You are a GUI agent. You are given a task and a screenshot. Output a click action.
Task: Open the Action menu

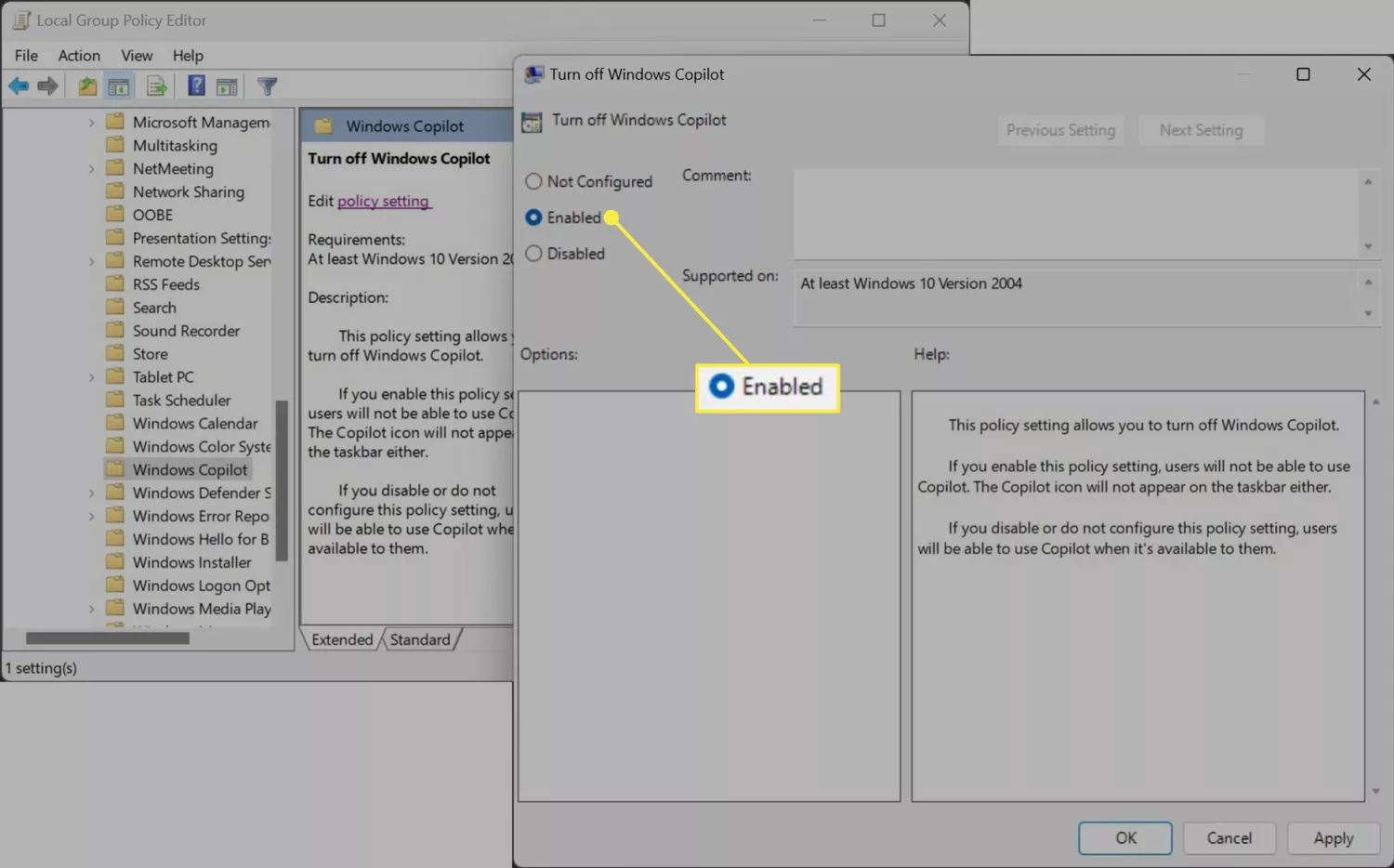[79, 56]
